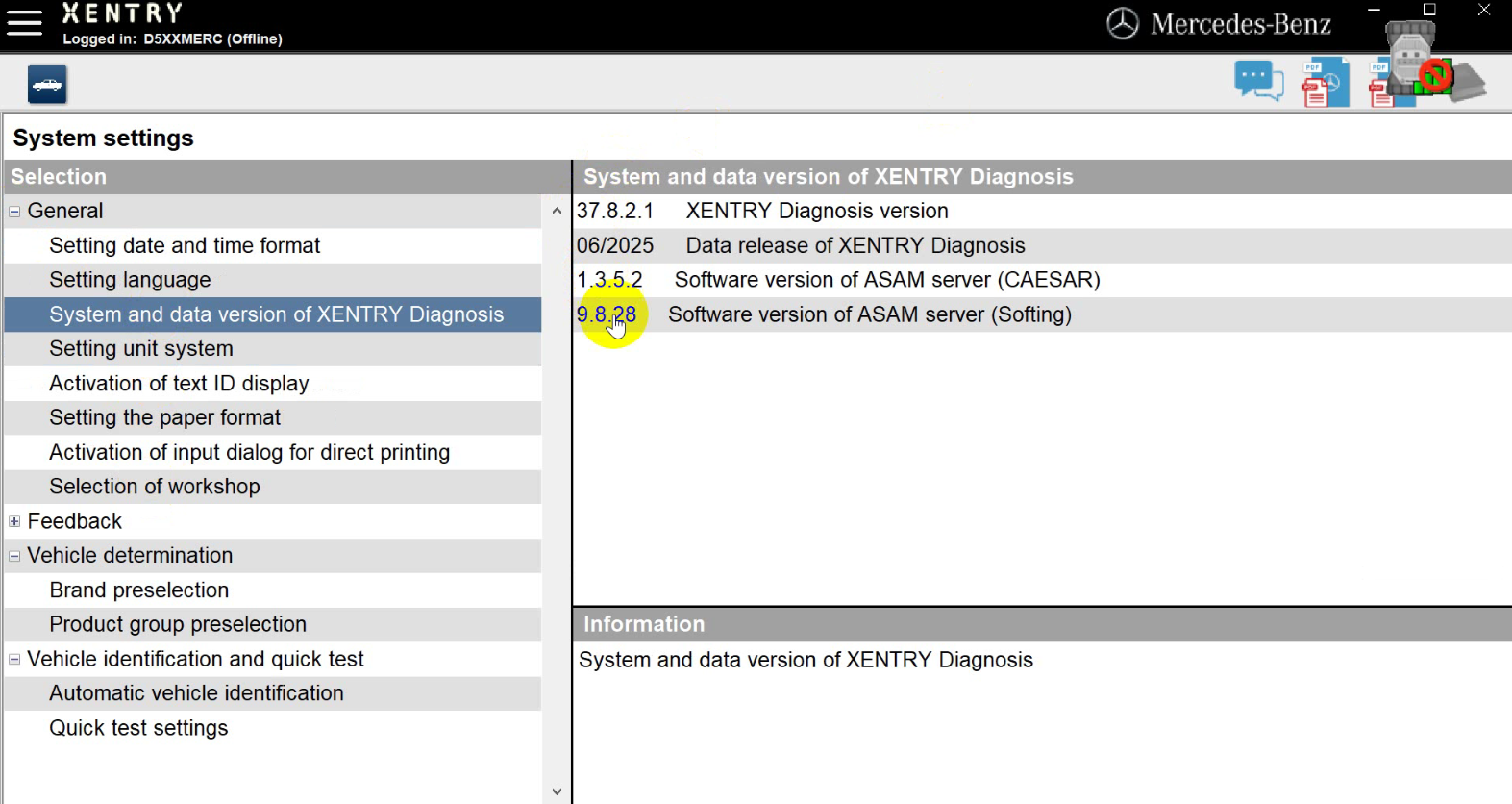Click the System settings title

tap(104, 138)
